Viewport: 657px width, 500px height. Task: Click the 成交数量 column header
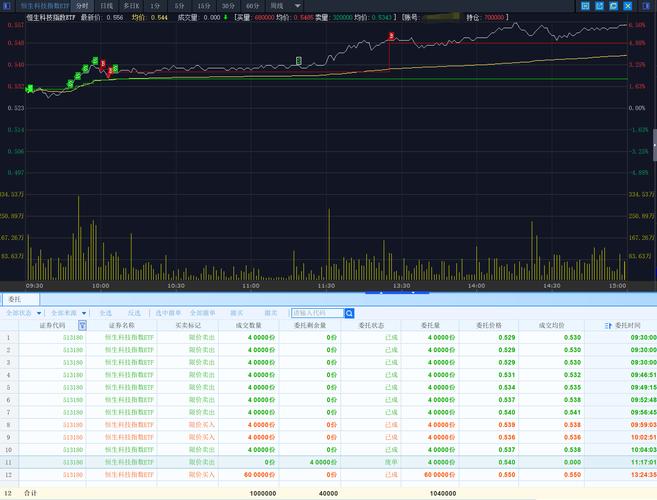click(x=248, y=325)
